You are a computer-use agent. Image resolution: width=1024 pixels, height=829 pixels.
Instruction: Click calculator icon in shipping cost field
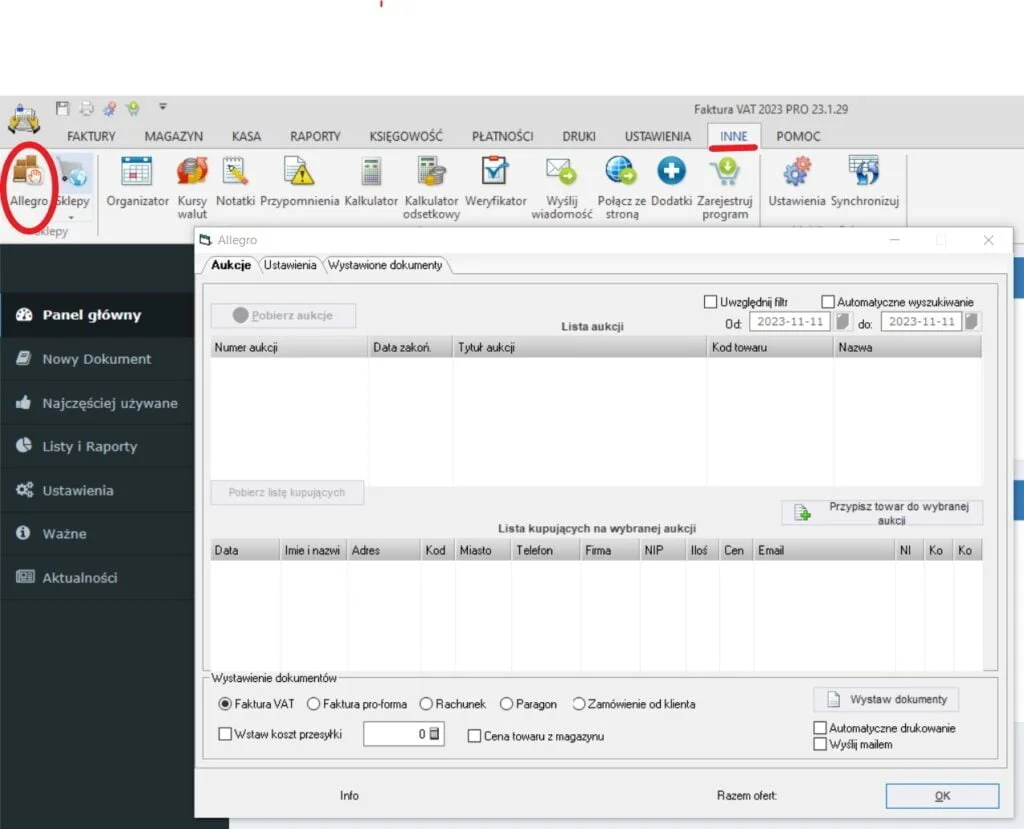coord(434,734)
